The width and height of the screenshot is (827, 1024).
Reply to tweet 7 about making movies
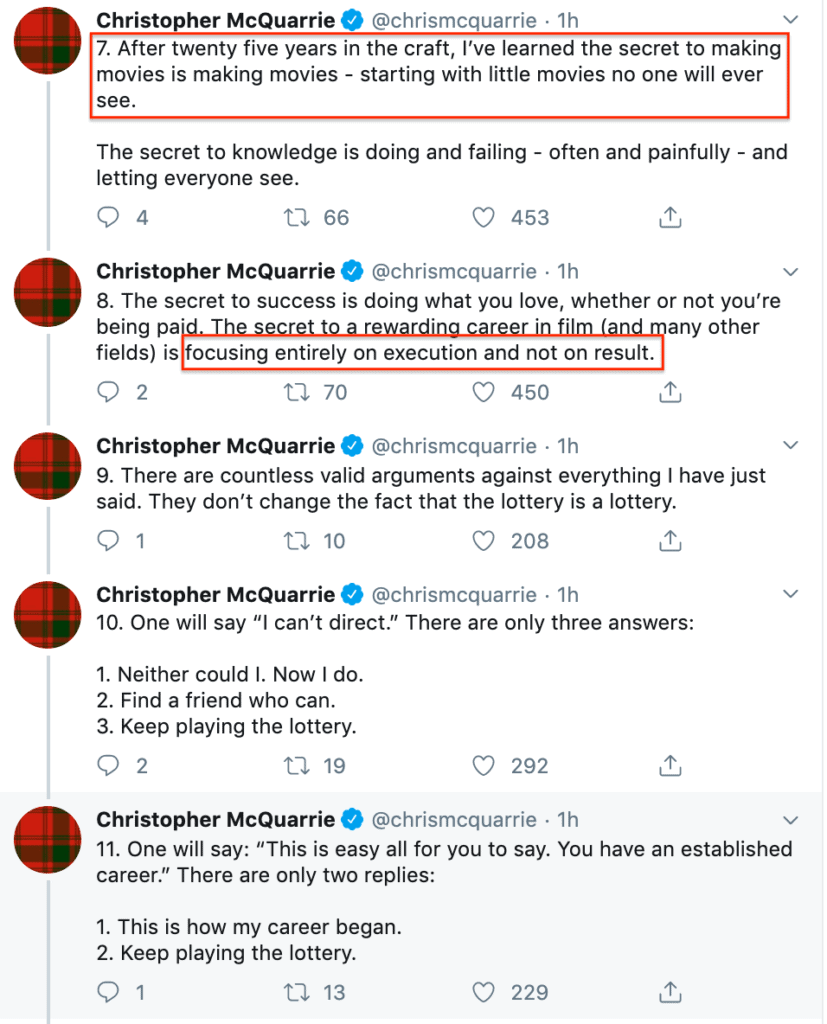[x=108, y=217]
